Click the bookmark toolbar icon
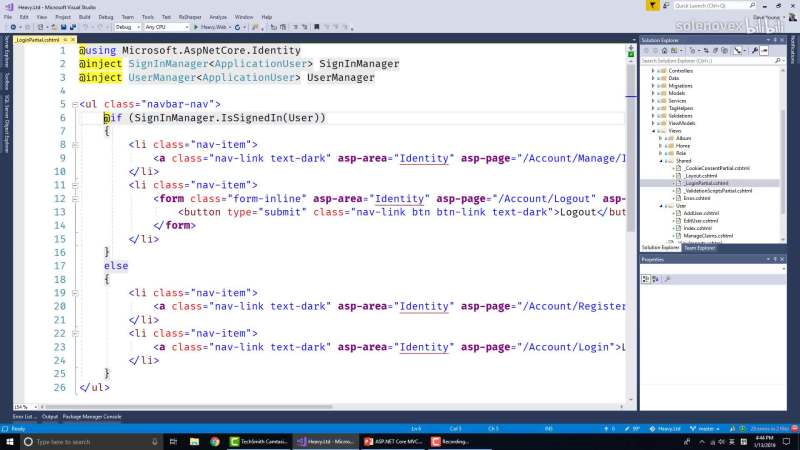The image size is (800, 450). (x=317, y=27)
